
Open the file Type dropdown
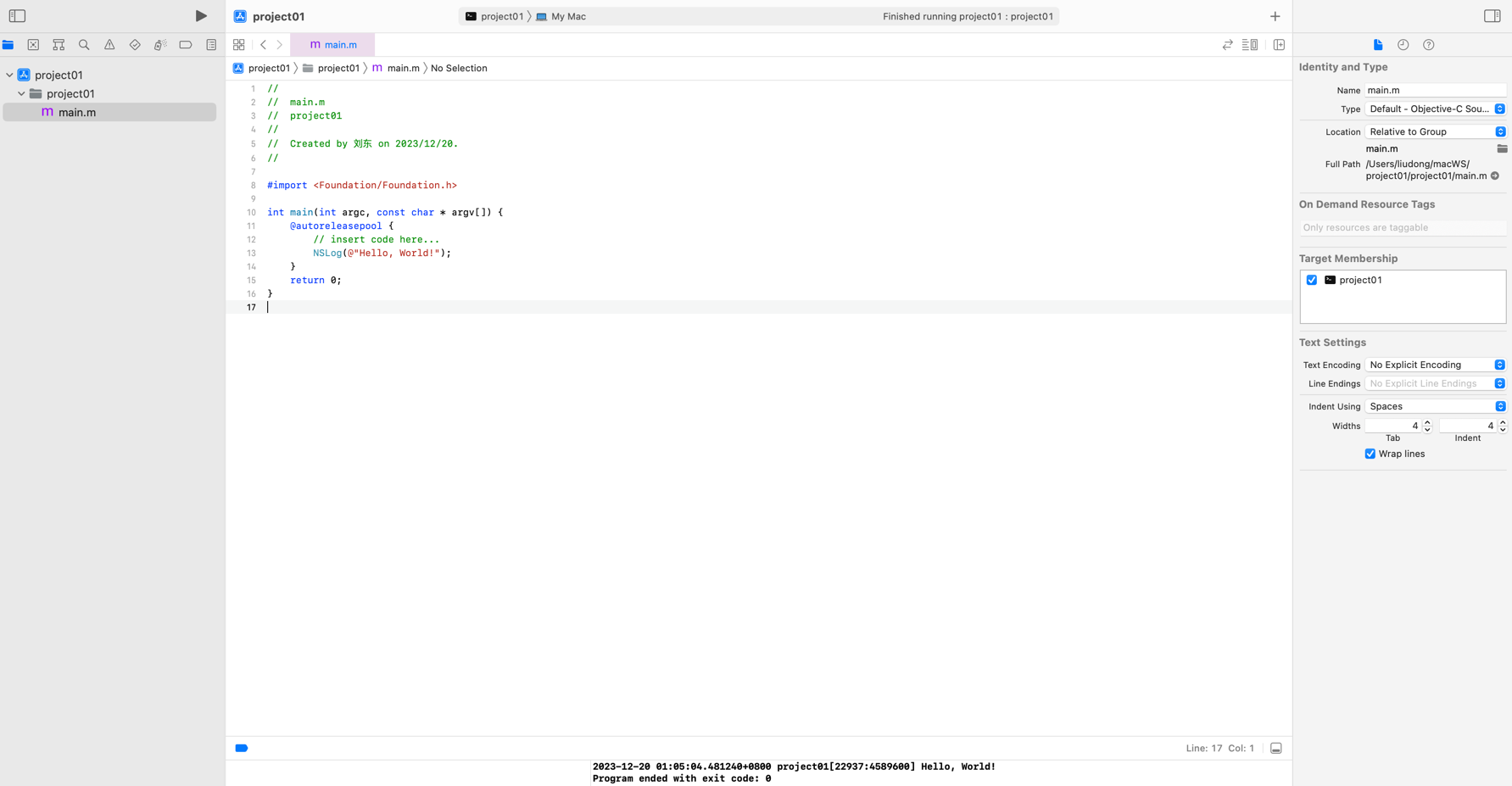click(x=1435, y=109)
